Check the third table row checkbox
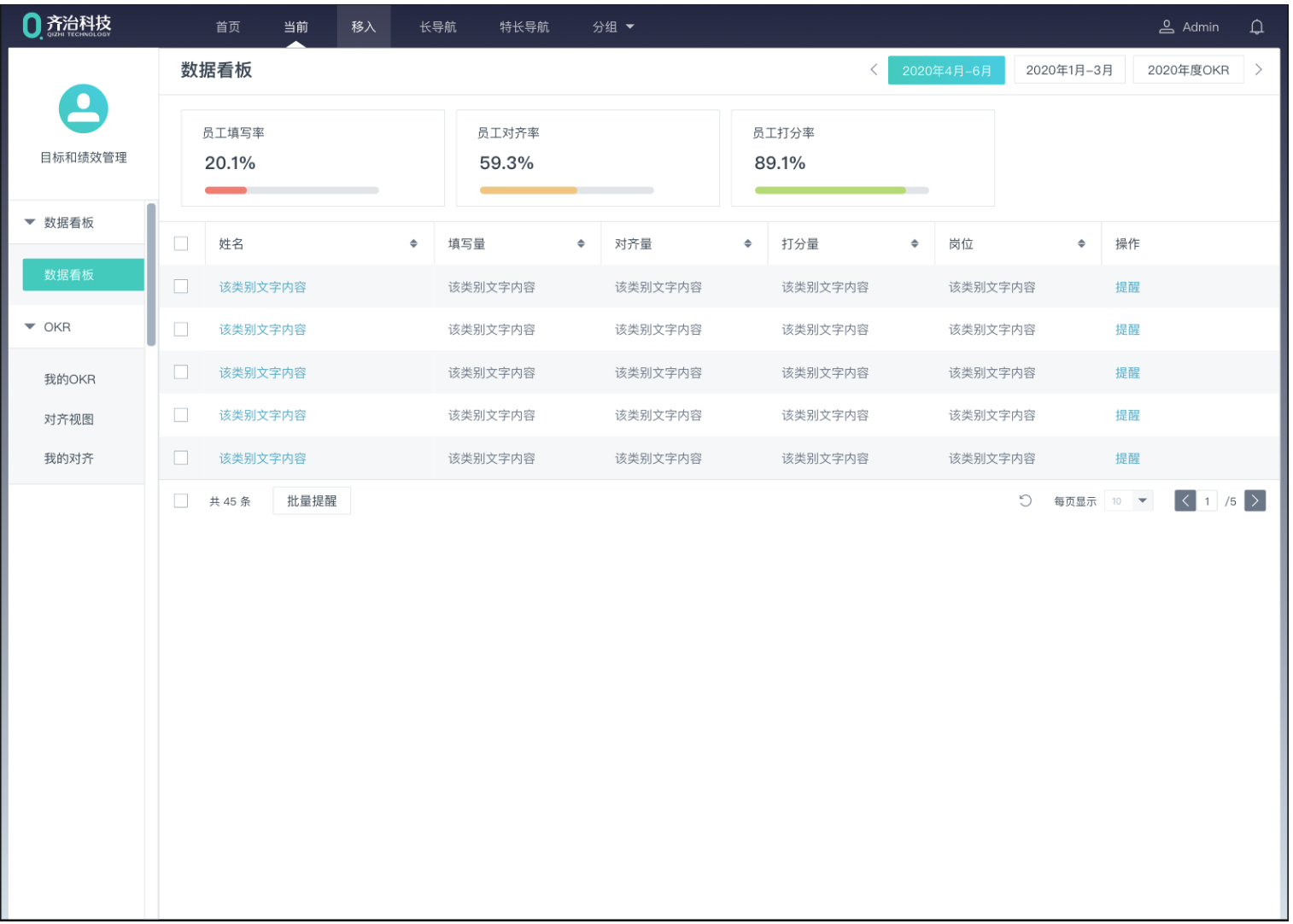This screenshot has height=924, width=1293. [181, 371]
